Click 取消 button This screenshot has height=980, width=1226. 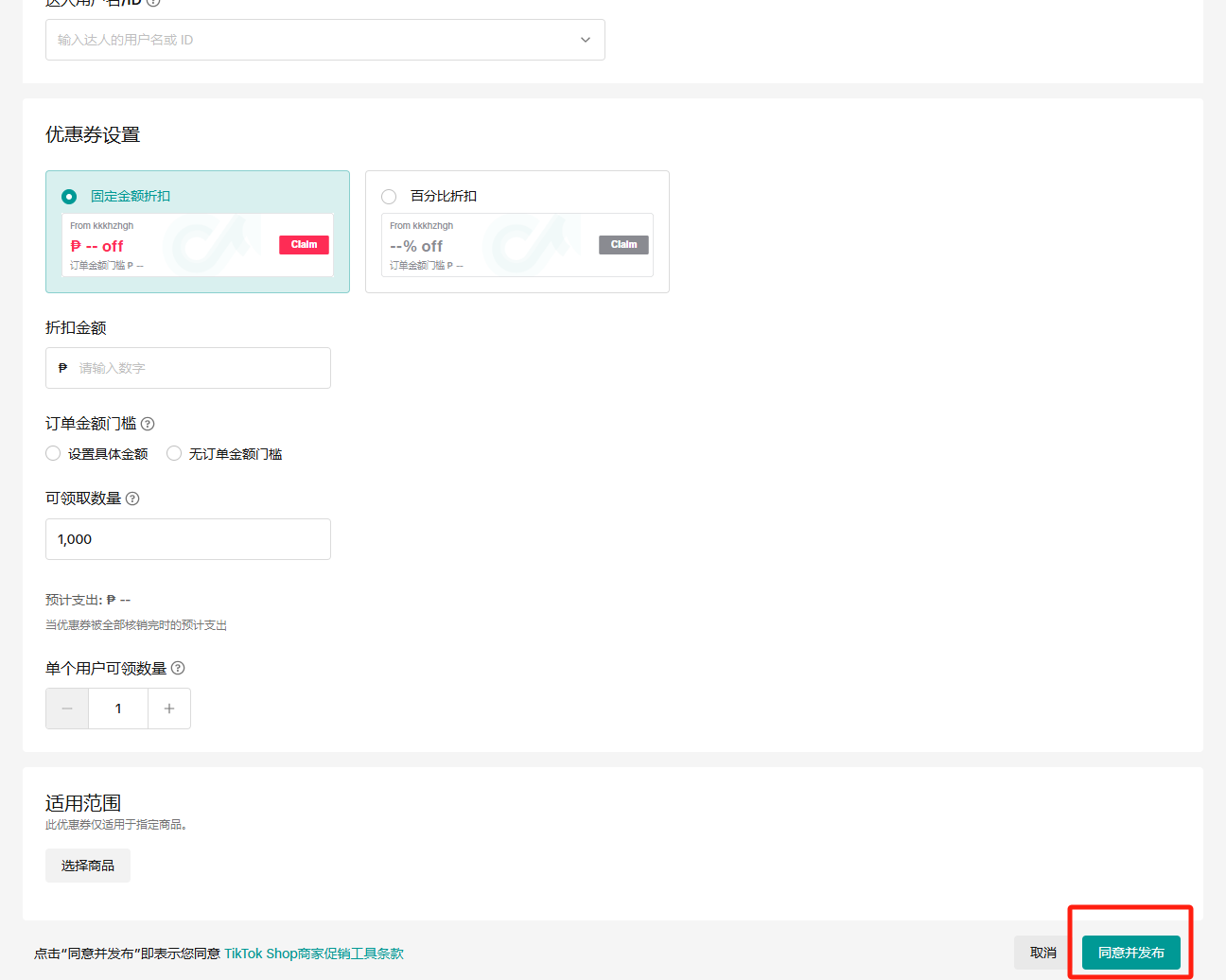point(1043,953)
